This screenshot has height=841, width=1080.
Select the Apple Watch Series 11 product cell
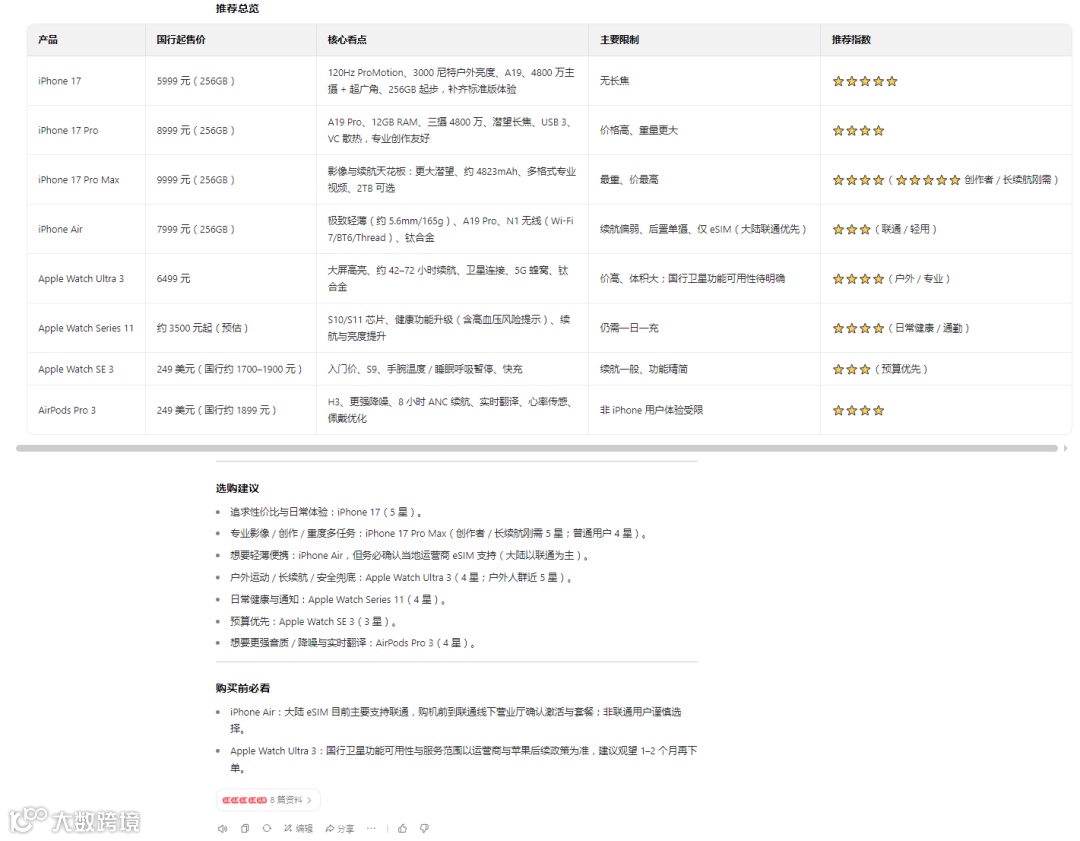(x=85, y=329)
